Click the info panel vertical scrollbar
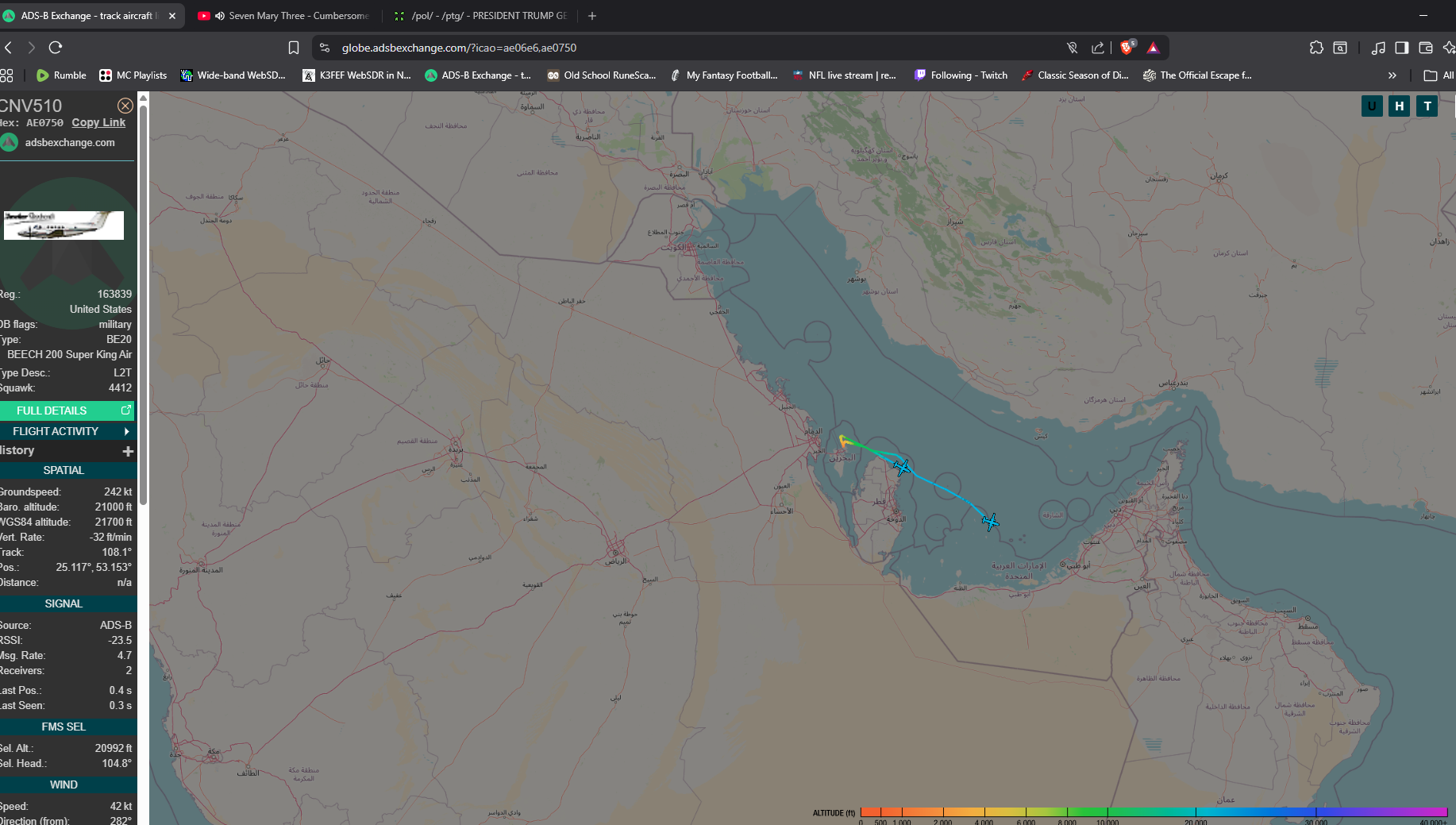 [x=143, y=306]
